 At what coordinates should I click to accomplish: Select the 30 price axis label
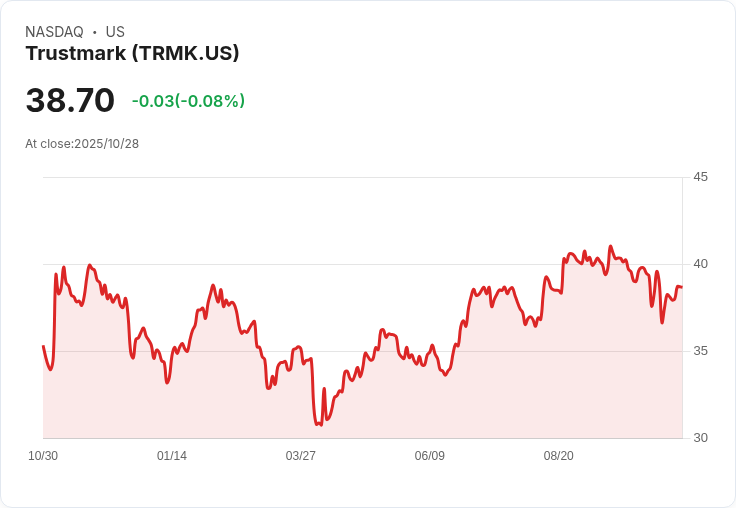[x=700, y=438]
